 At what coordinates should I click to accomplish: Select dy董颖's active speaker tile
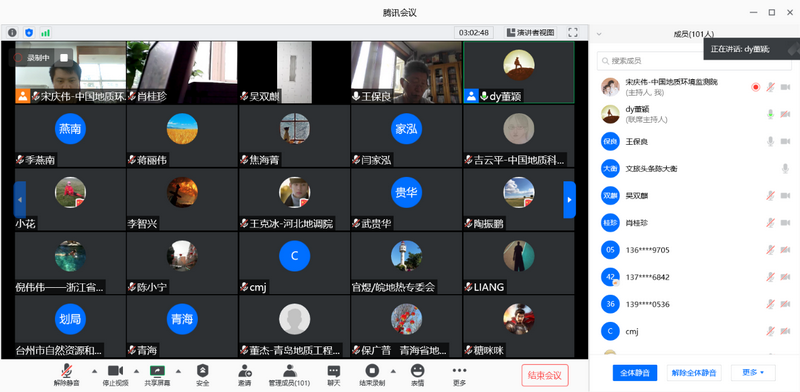[518, 72]
